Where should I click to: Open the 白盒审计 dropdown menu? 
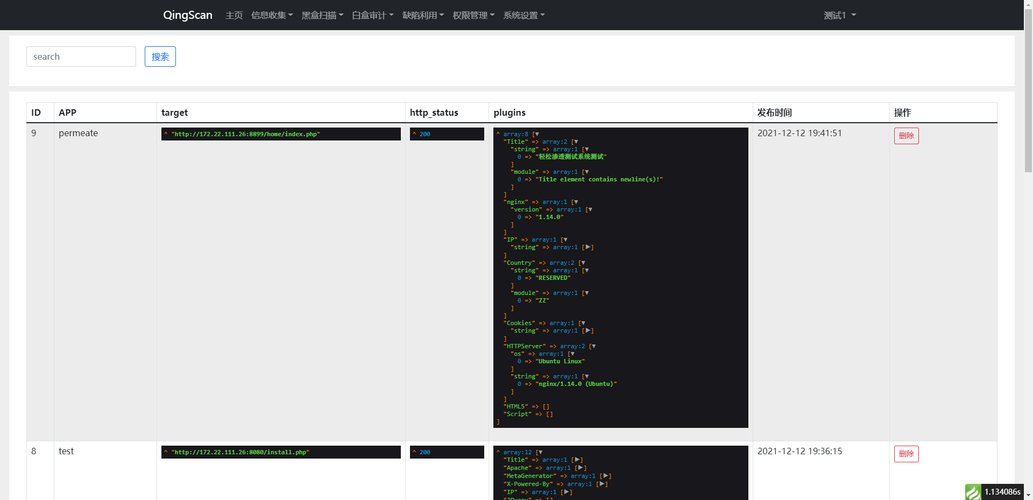click(373, 15)
